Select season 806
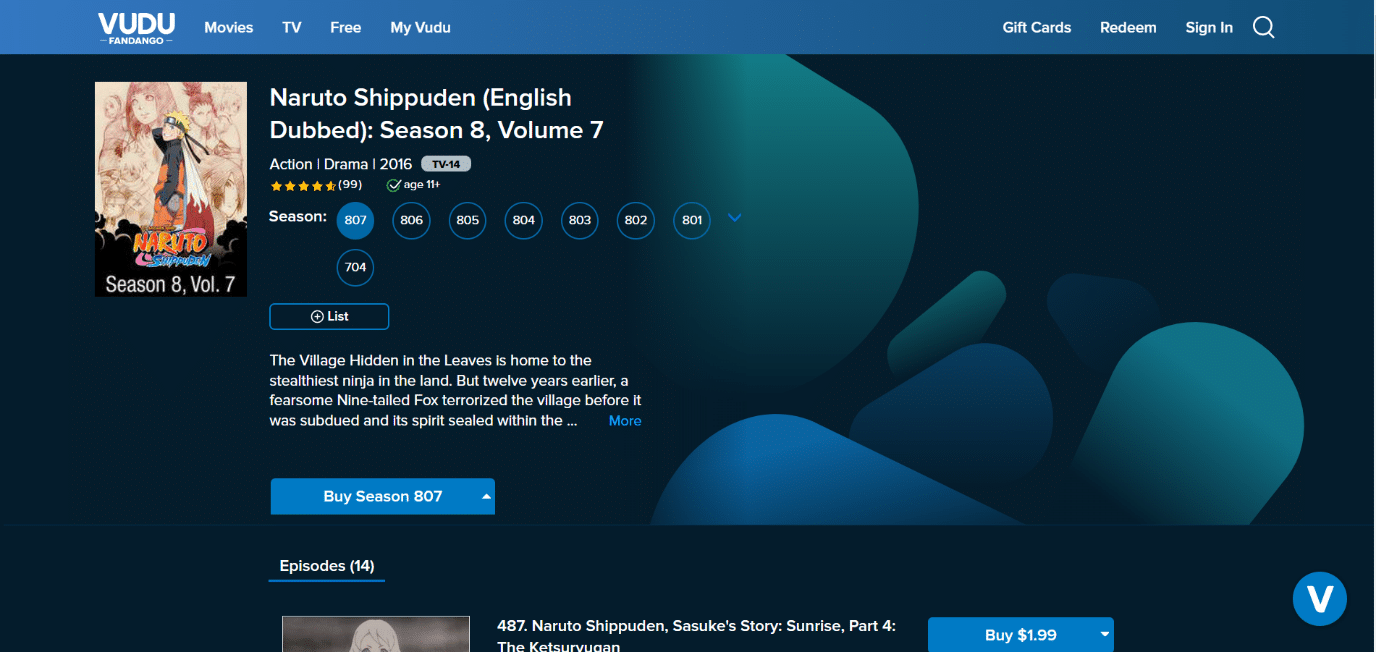Viewport: 1376px width, 652px height. tap(411, 220)
